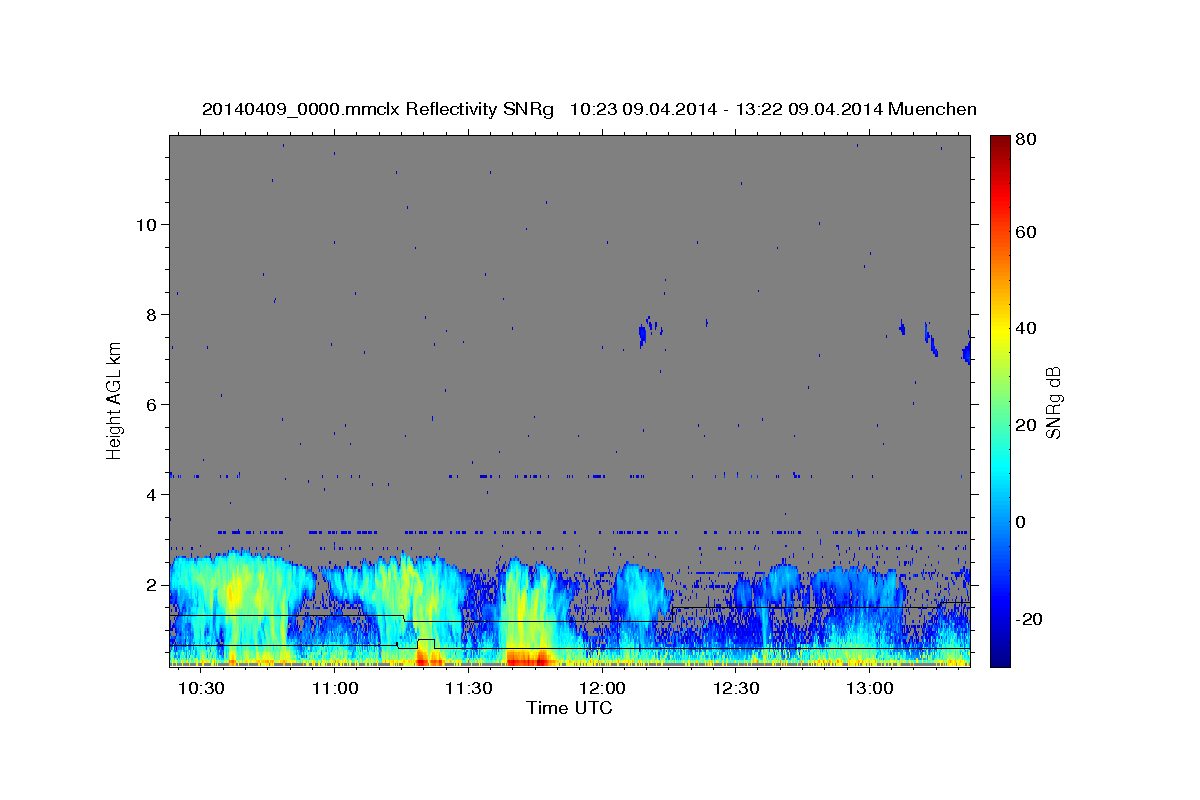Viewport: 1200px width, 800px height.
Task: Click the colorbar value 60
Action: [x=1025, y=232]
